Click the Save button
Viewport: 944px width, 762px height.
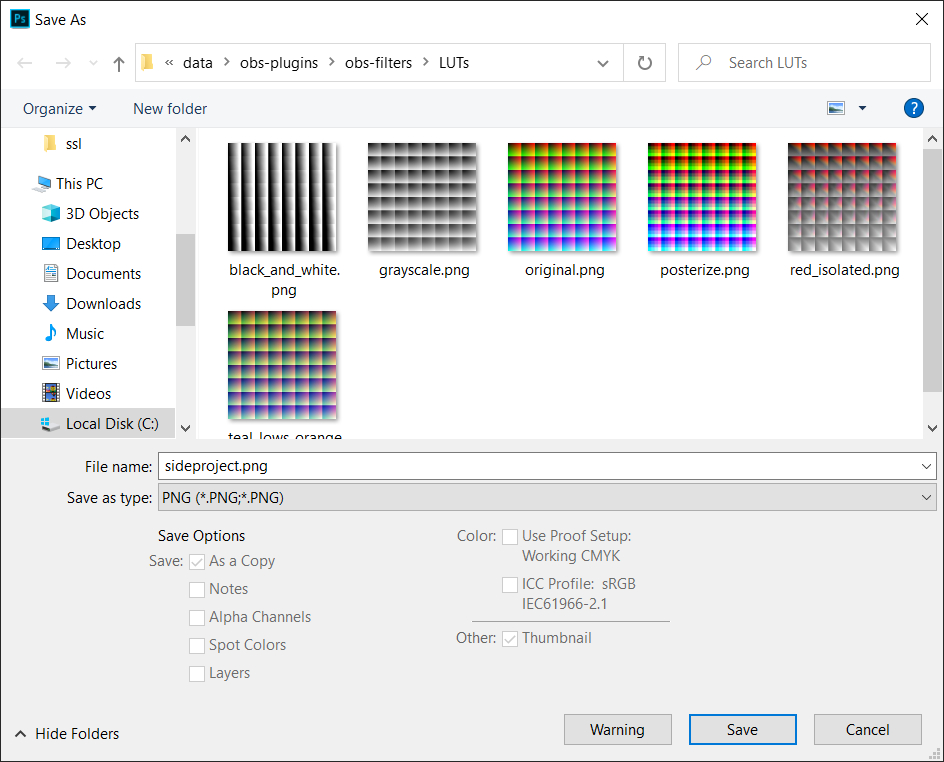742,729
